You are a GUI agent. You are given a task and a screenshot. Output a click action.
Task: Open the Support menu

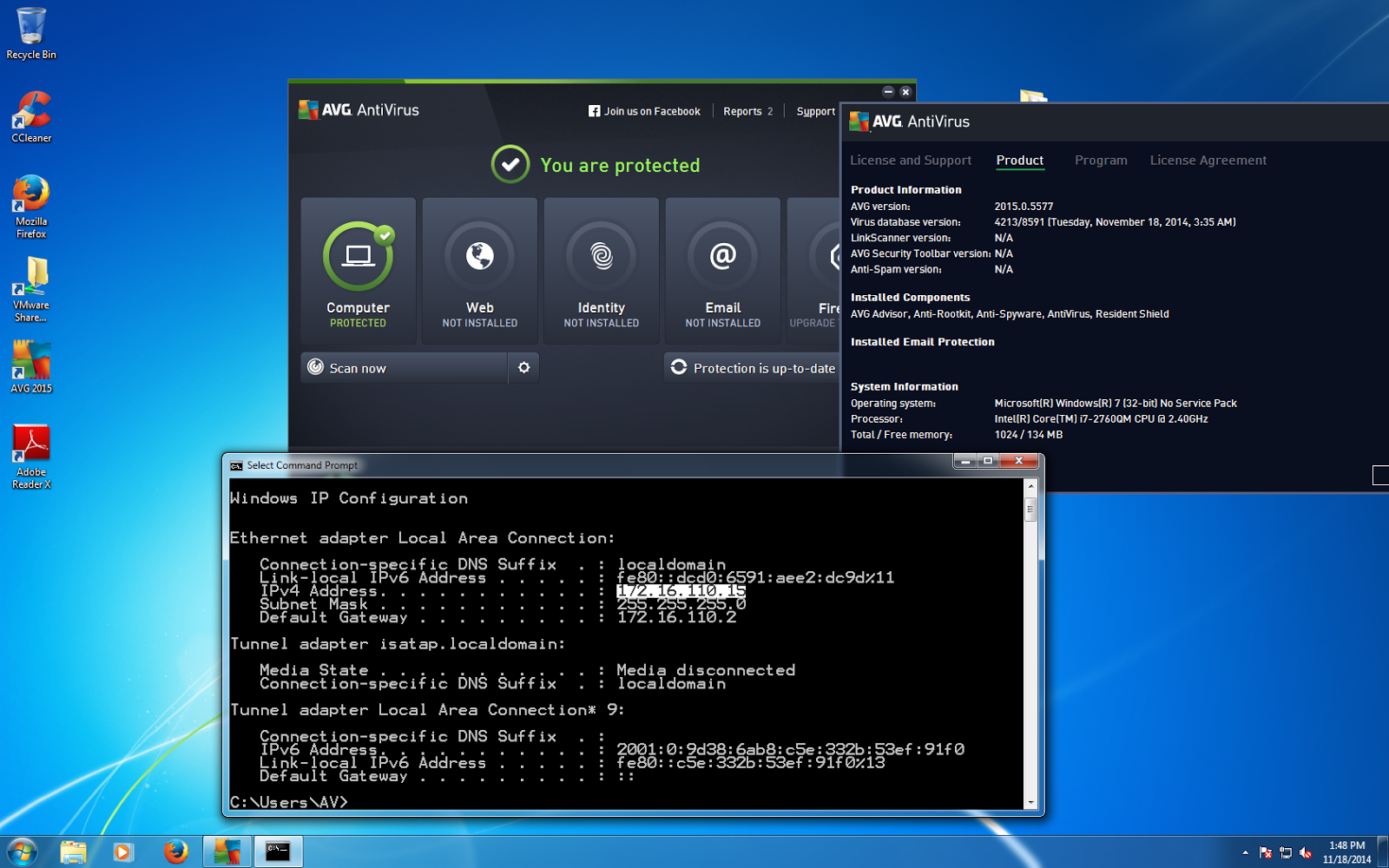click(x=816, y=111)
